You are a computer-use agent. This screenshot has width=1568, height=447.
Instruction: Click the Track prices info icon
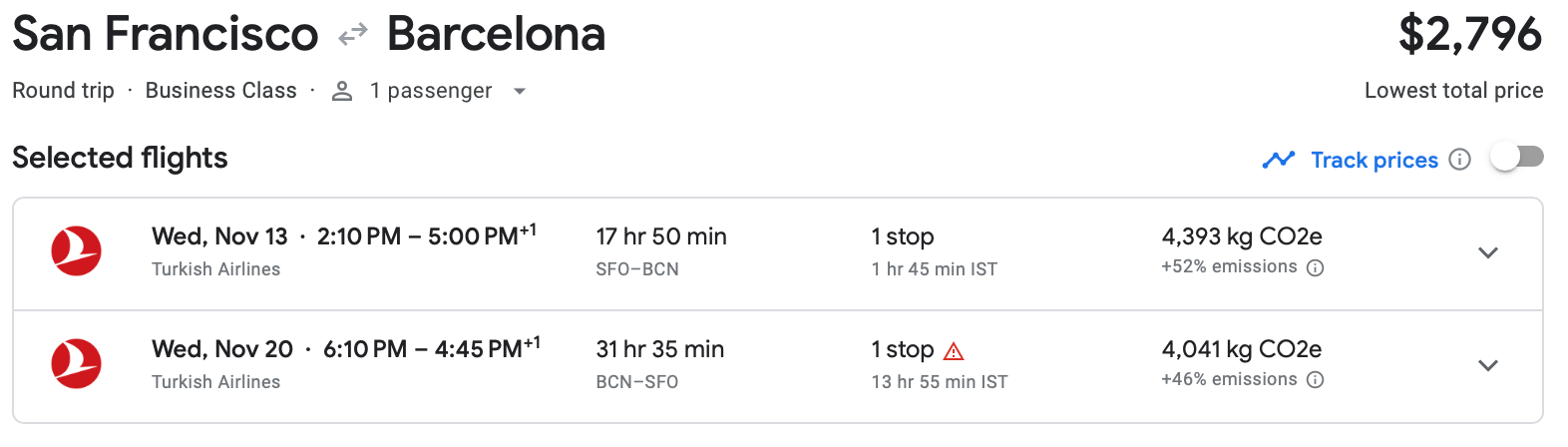click(1459, 160)
